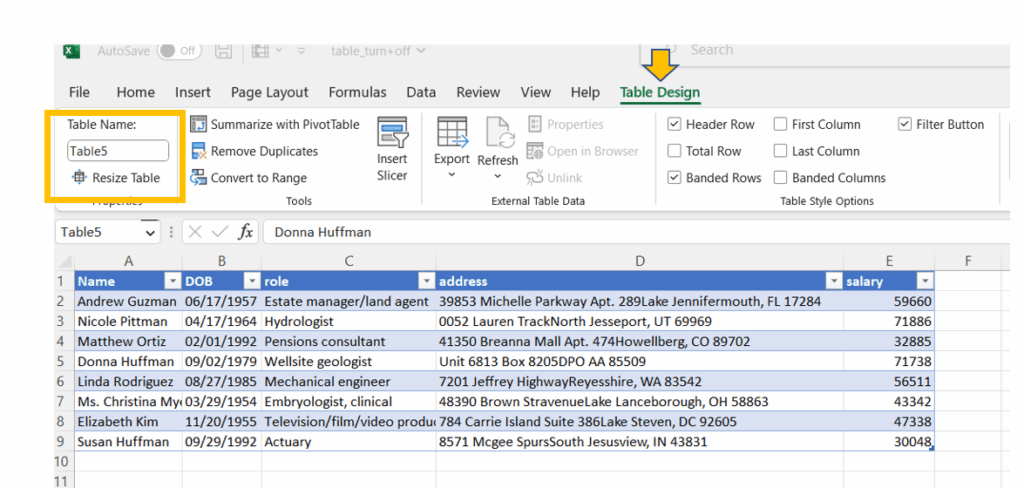Select the Embryologist, clinical cell
Viewport: 1024px width, 488px height.
coord(348,401)
